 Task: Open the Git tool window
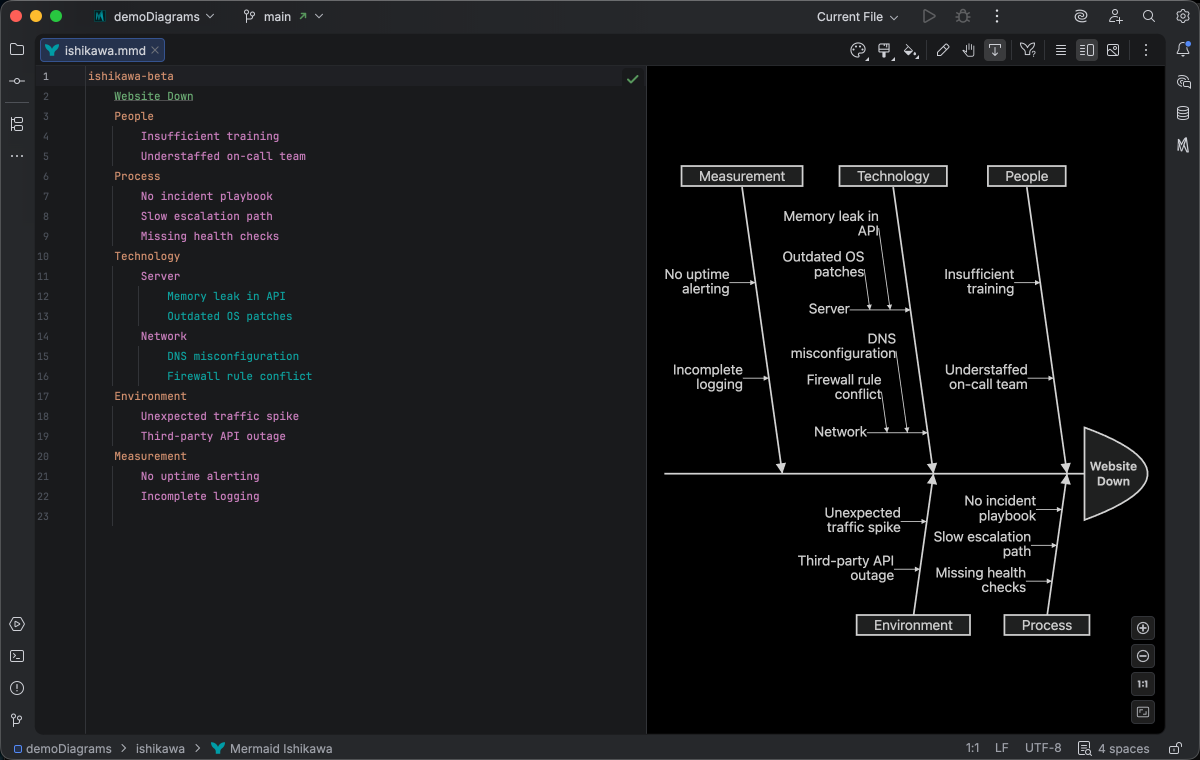pyautogui.click(x=17, y=720)
